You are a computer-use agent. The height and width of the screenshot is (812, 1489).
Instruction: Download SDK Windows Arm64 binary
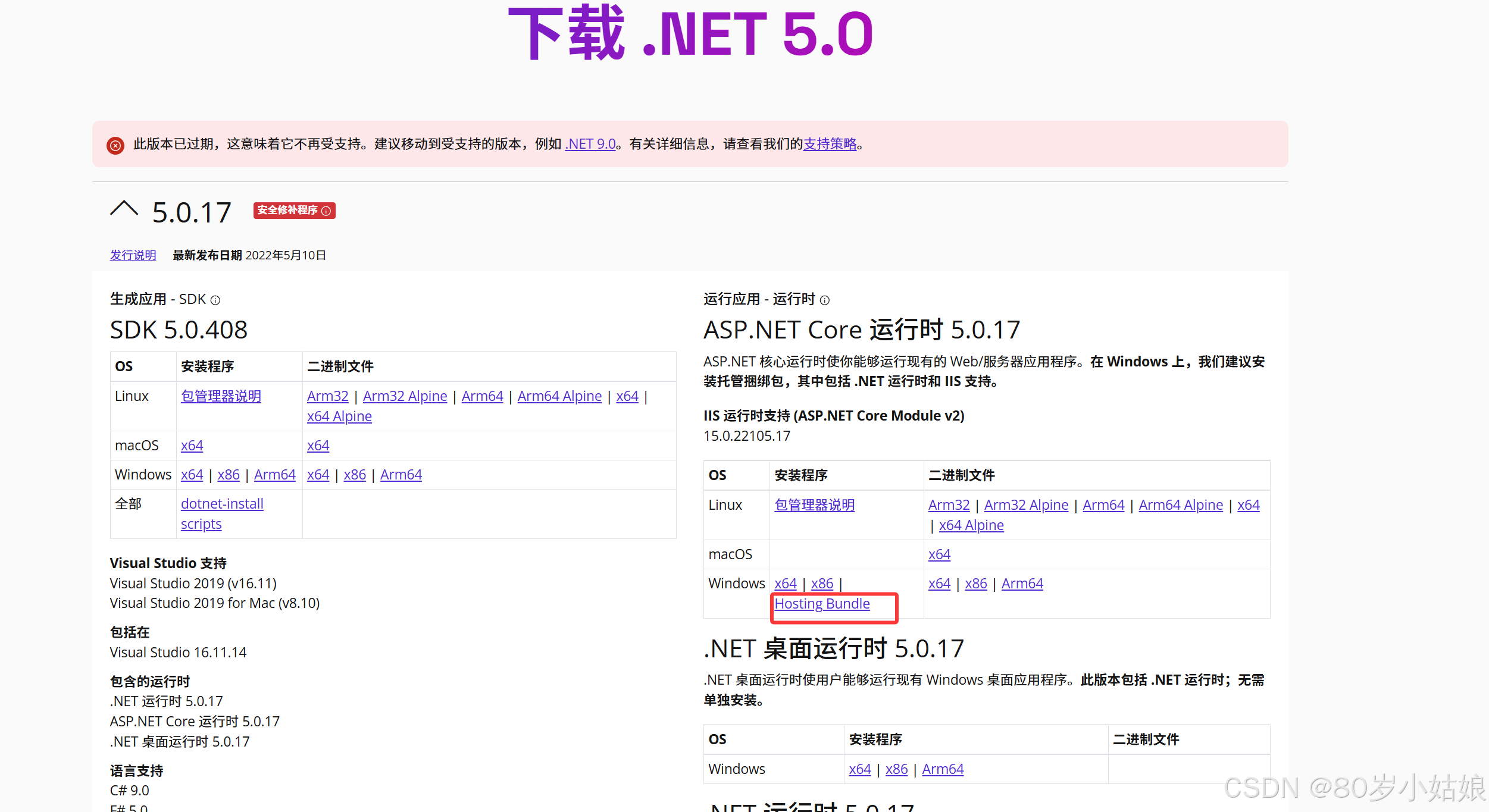[401, 475]
